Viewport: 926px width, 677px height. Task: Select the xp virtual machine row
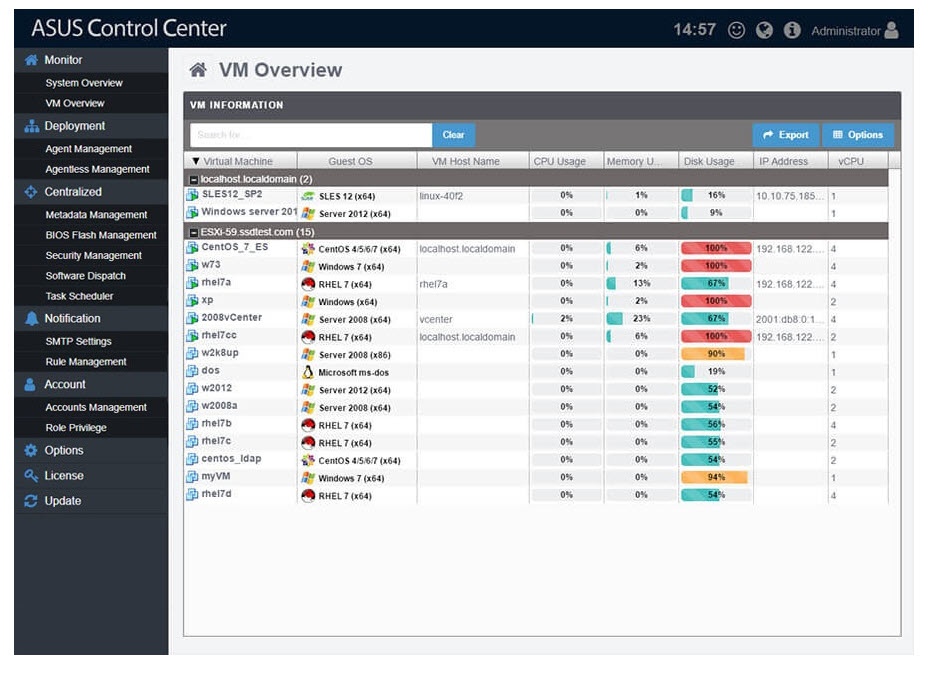click(536, 301)
